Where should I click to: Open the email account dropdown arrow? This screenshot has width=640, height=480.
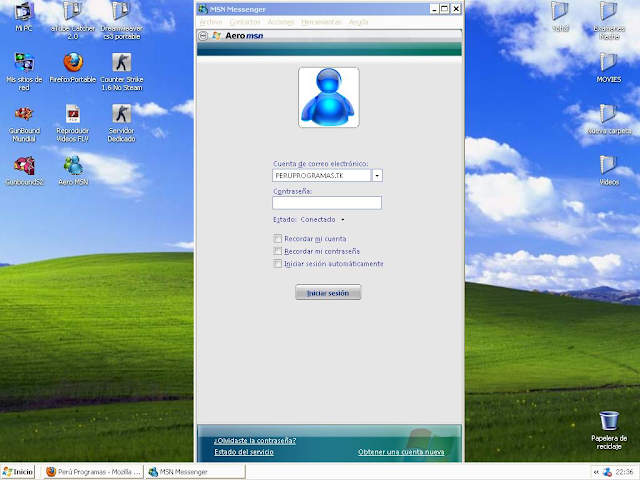point(377,176)
